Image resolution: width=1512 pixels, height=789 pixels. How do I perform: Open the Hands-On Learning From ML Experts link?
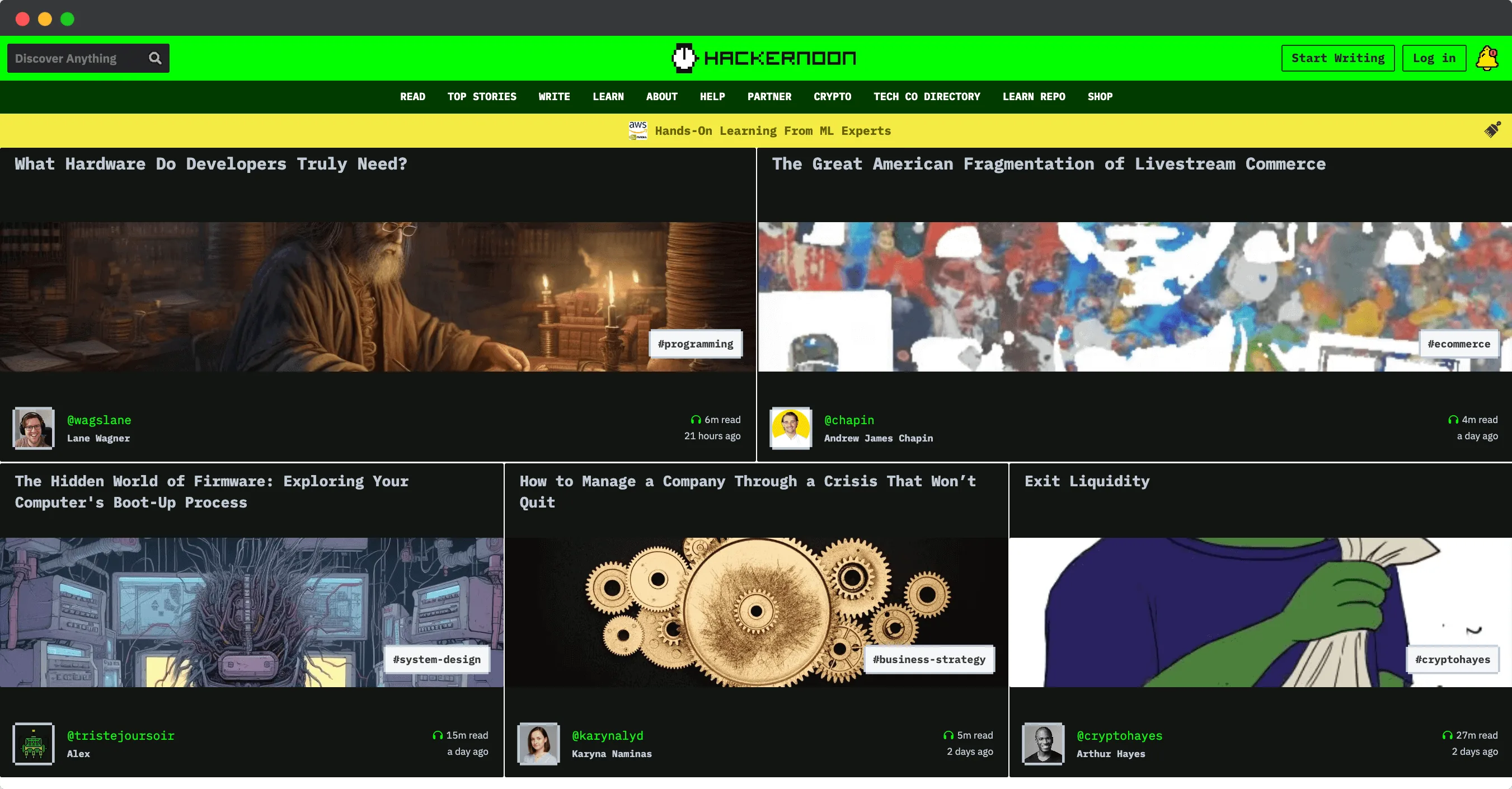pos(772,130)
